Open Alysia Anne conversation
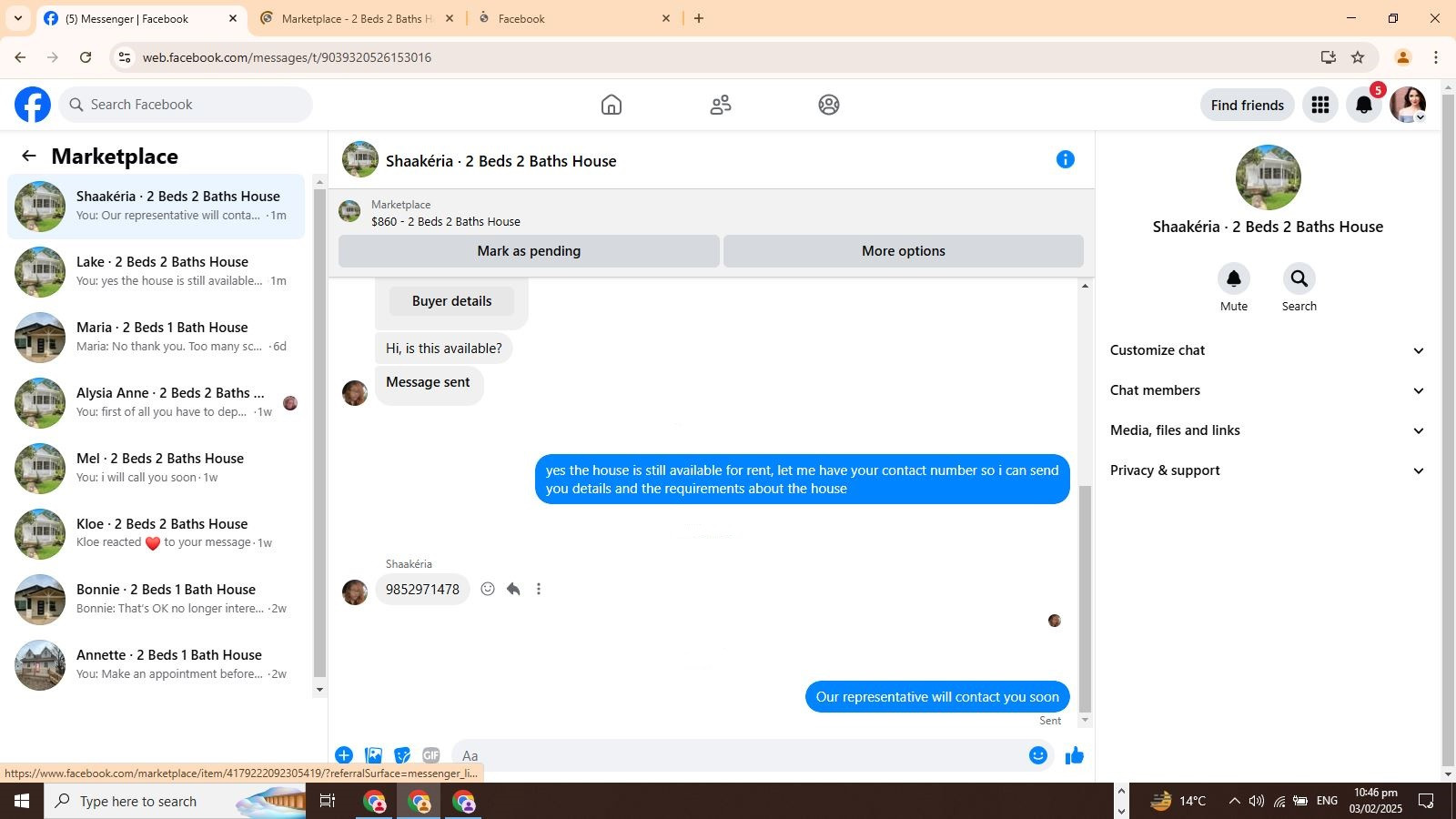Screen dimensions: 1456x819 click(x=157, y=403)
